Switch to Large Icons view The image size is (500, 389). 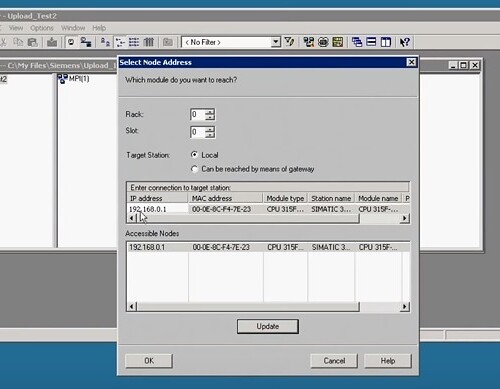(105, 42)
